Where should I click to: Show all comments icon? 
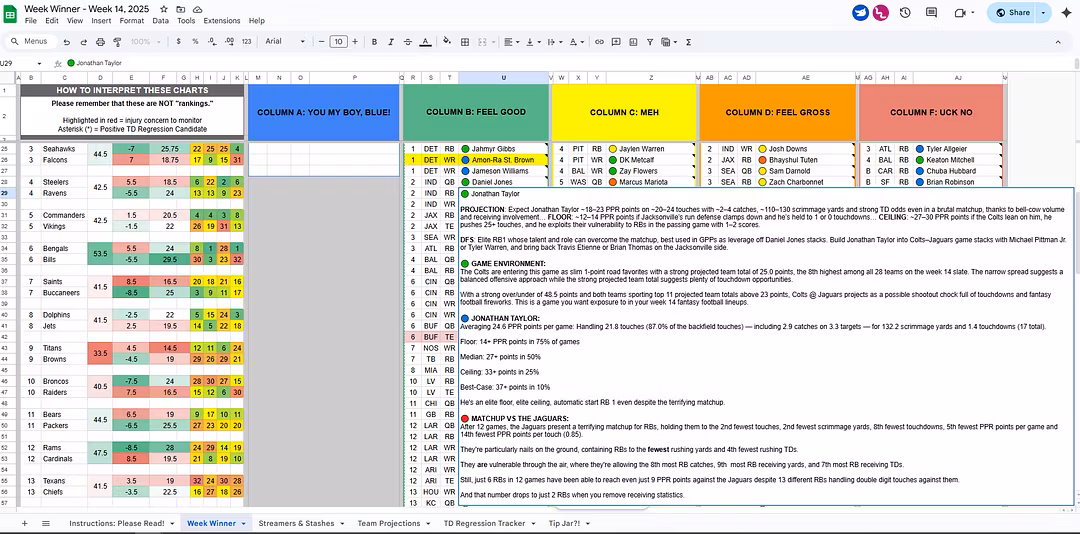point(932,13)
